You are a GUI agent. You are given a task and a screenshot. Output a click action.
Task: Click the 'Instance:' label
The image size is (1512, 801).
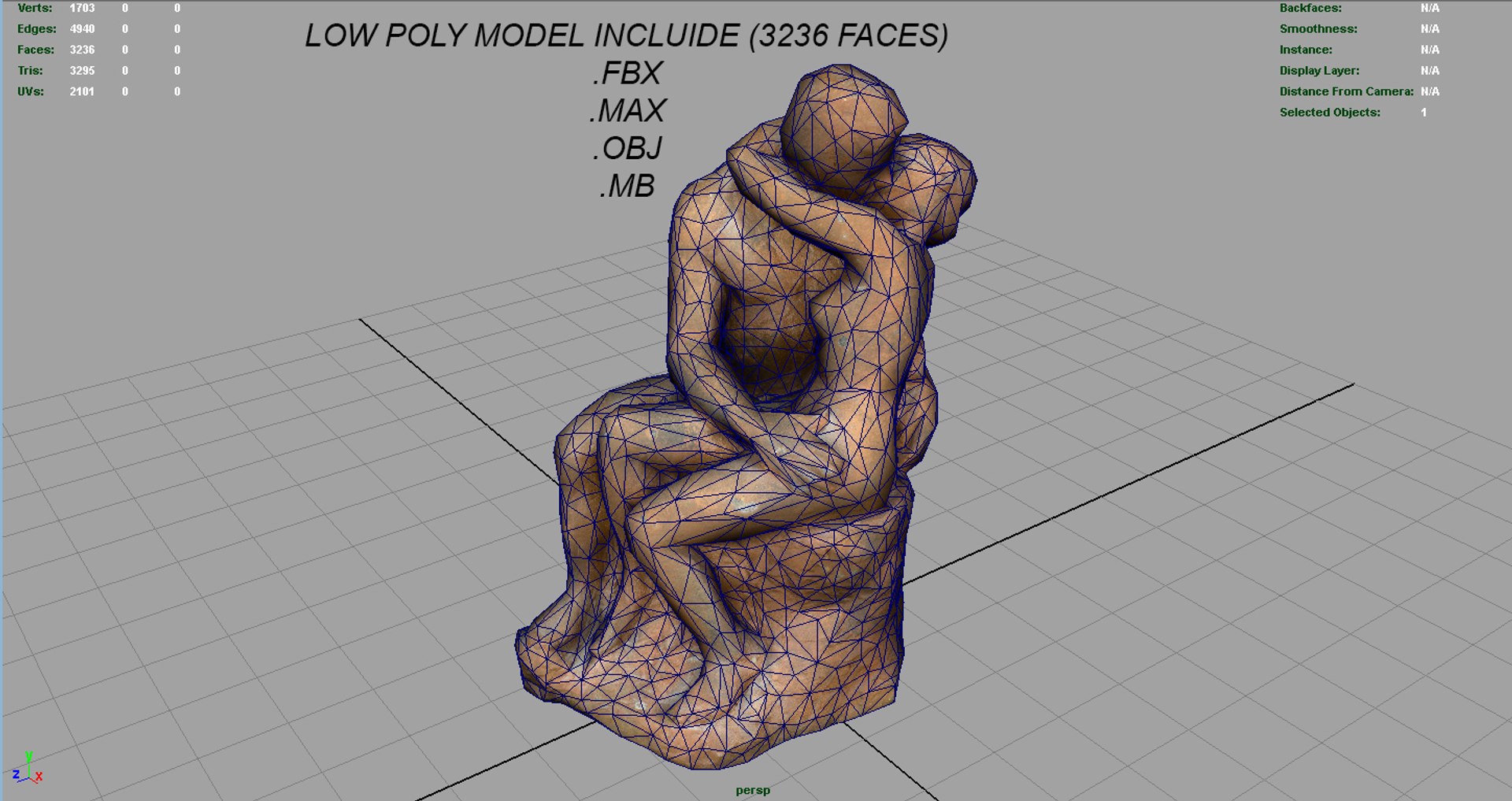coord(1306,50)
